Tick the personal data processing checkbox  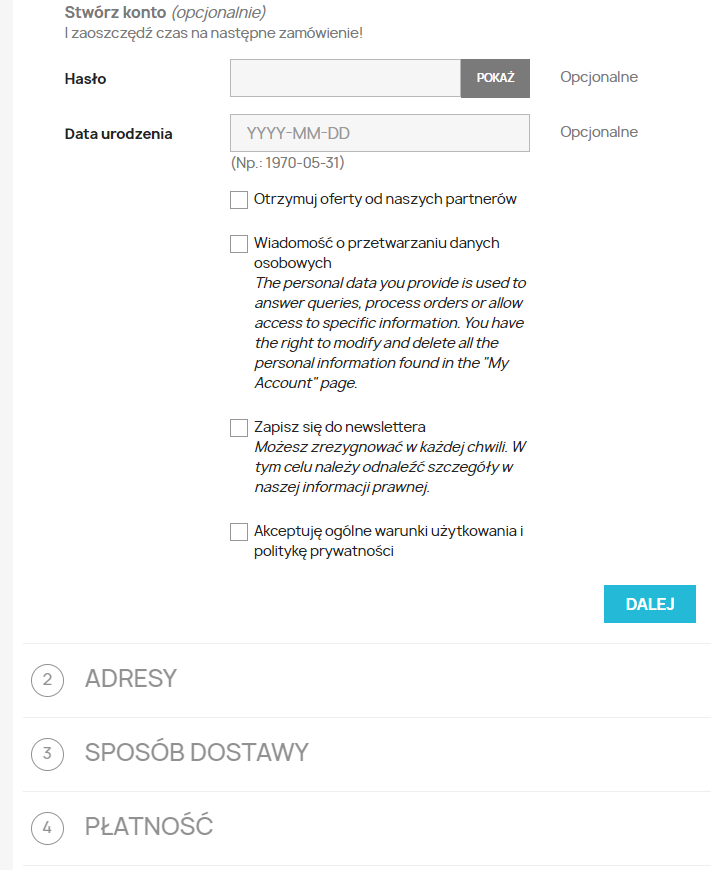click(239, 244)
